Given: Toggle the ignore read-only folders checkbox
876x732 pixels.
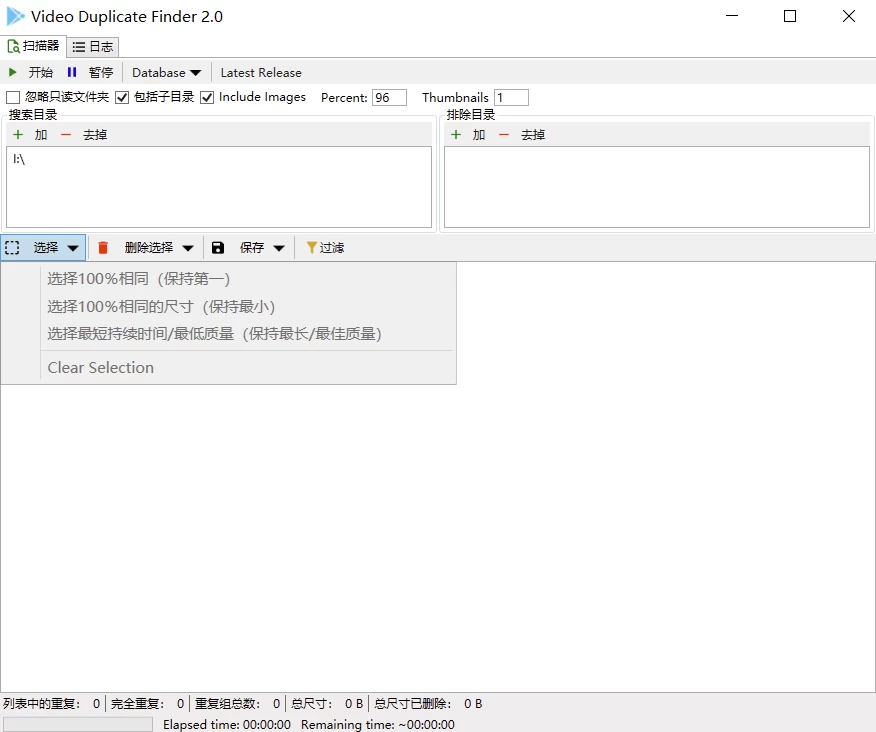Looking at the screenshot, I should click(x=13, y=98).
